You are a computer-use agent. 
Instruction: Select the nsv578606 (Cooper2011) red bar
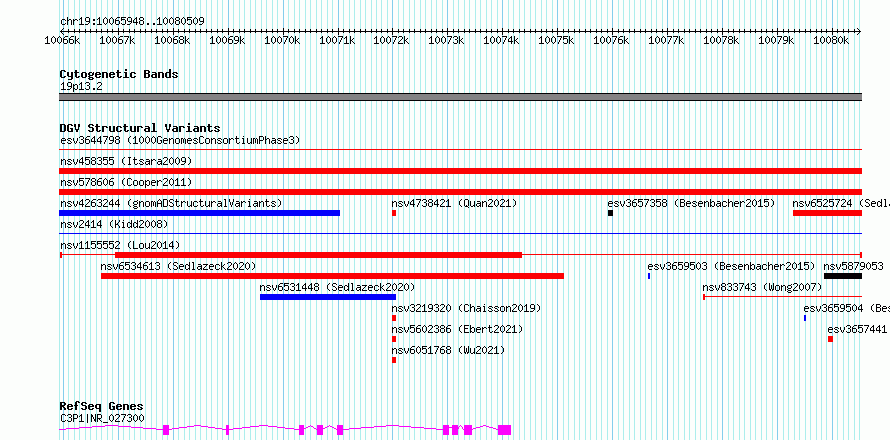pyautogui.click(x=460, y=192)
